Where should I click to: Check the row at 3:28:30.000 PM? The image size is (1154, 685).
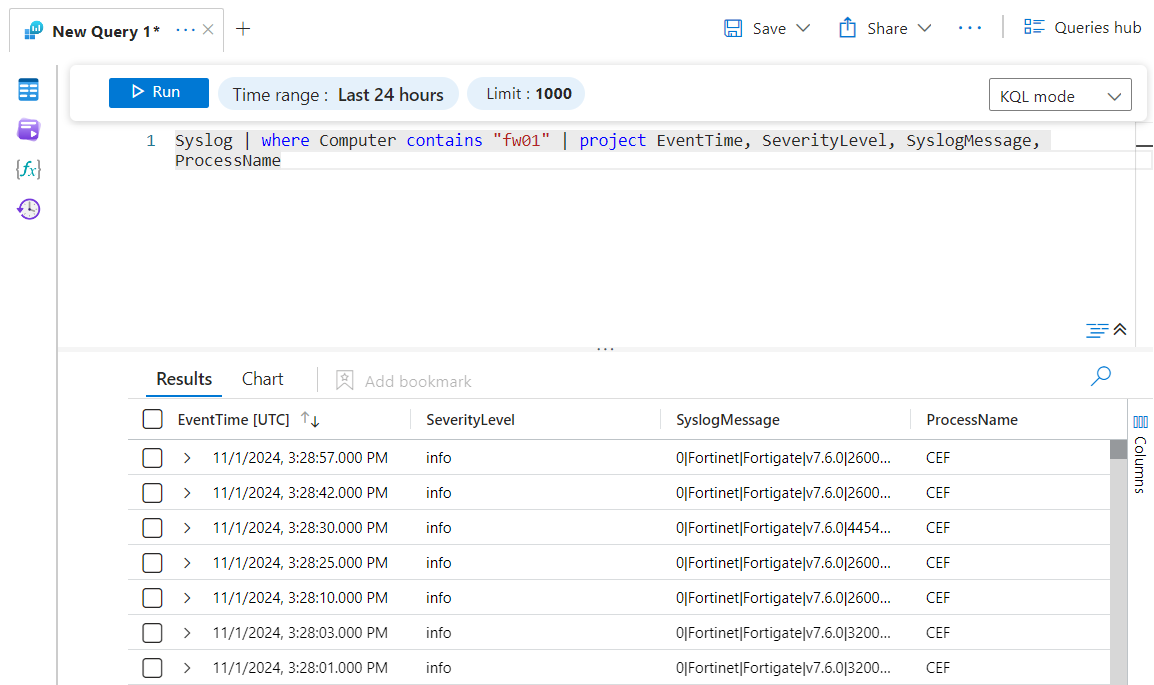(152, 528)
